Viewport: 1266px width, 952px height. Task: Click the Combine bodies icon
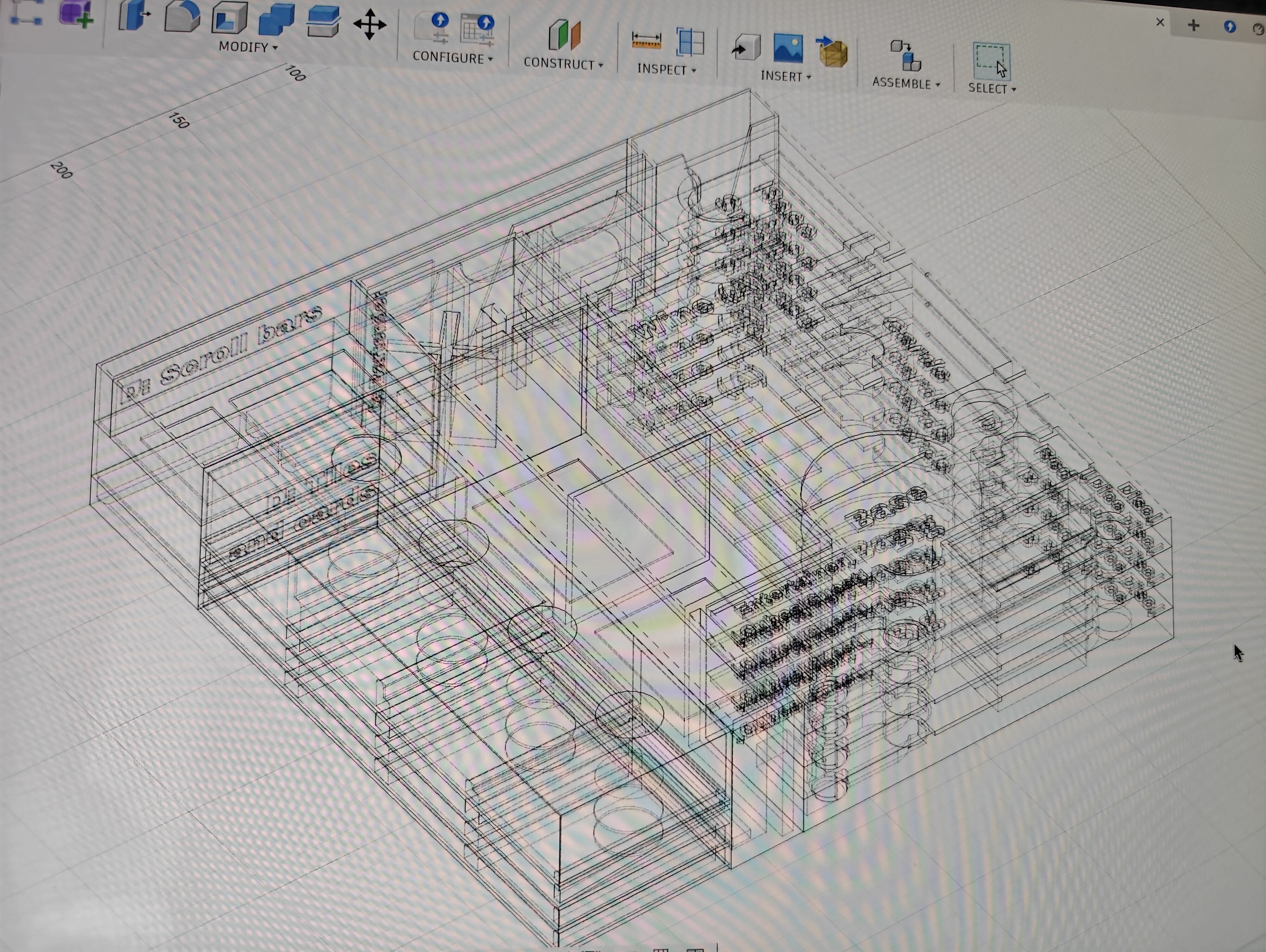point(276,19)
